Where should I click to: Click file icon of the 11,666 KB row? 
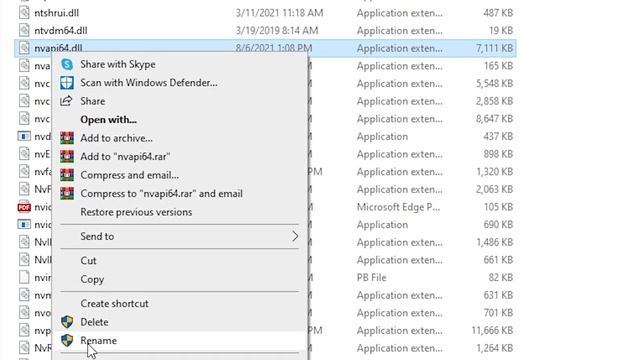pyautogui.click(x=24, y=330)
